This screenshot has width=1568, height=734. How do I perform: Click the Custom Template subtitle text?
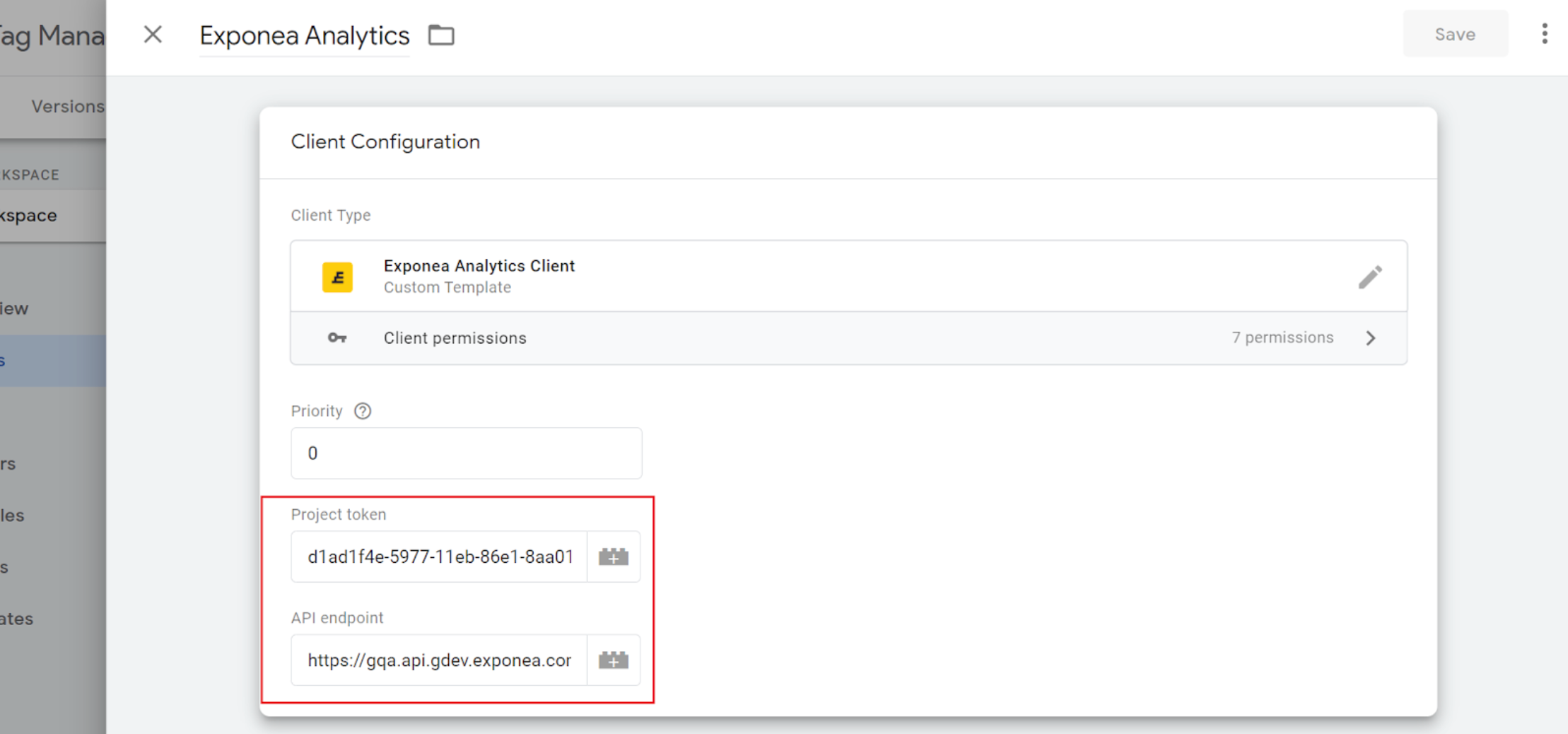pos(447,287)
